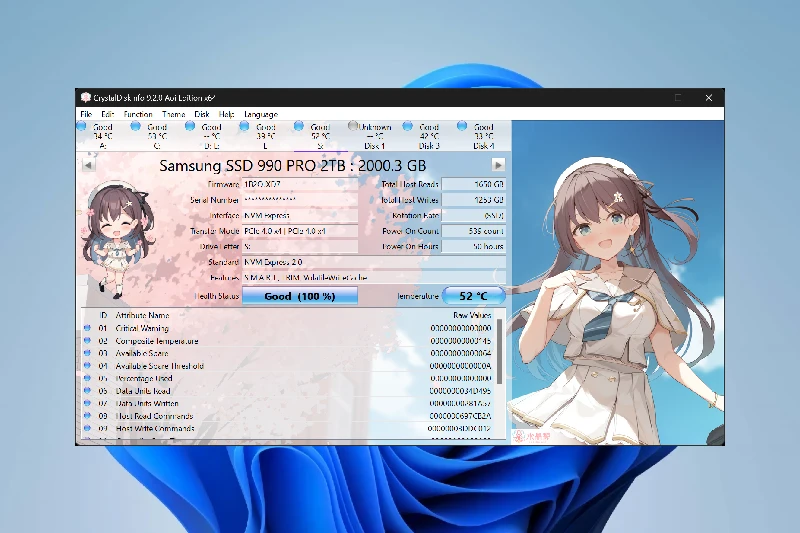
Task: Click status dot of Data Units Read row
Action: (x=87, y=391)
